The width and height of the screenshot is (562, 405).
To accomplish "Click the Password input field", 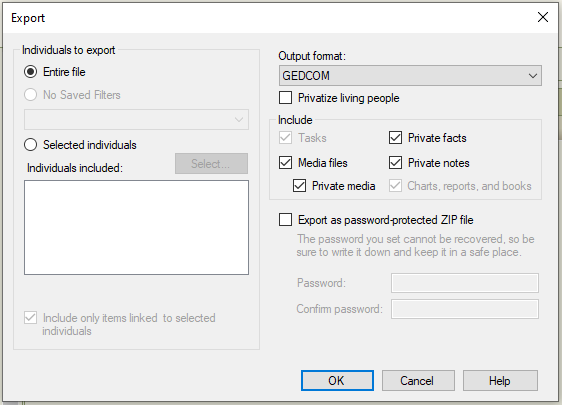I will pyautogui.click(x=465, y=283).
